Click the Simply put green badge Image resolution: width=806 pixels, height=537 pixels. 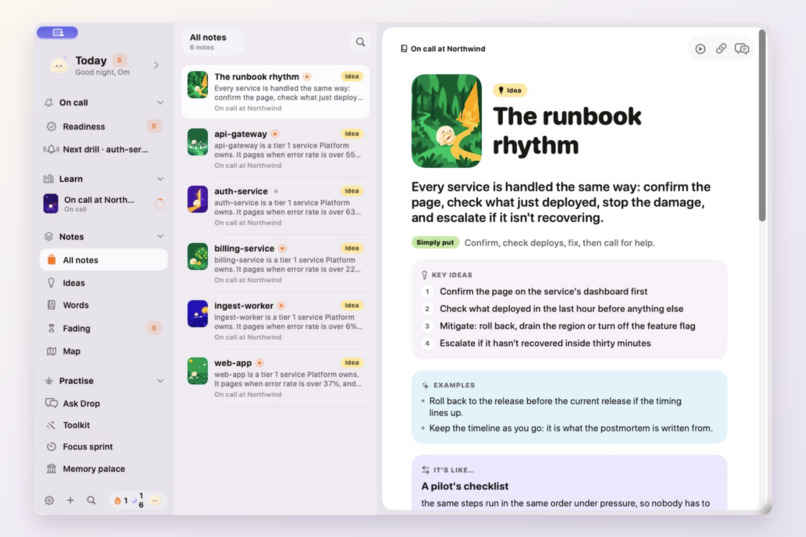click(x=435, y=243)
